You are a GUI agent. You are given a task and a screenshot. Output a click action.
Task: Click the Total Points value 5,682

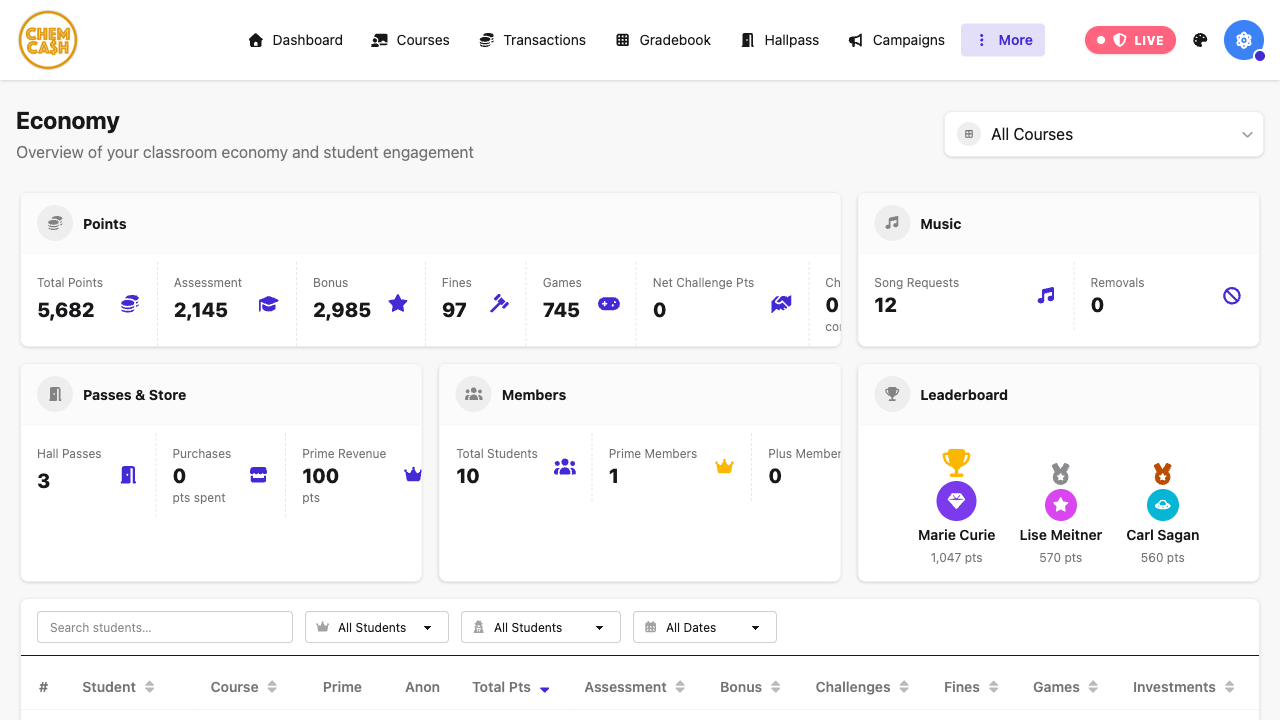[x=66, y=310]
